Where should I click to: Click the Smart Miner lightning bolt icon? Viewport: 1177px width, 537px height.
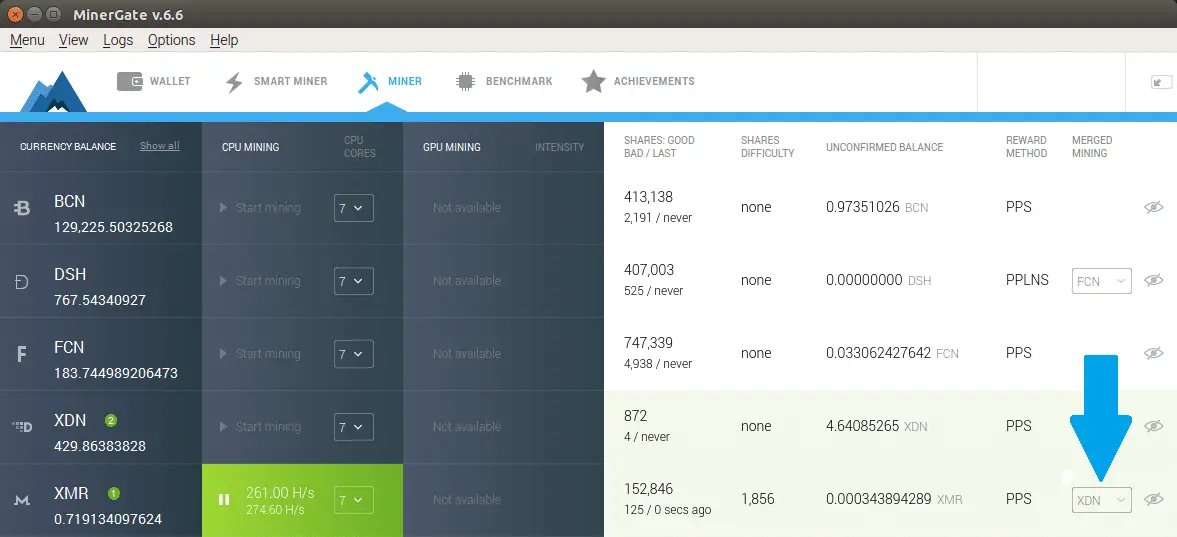tap(234, 82)
